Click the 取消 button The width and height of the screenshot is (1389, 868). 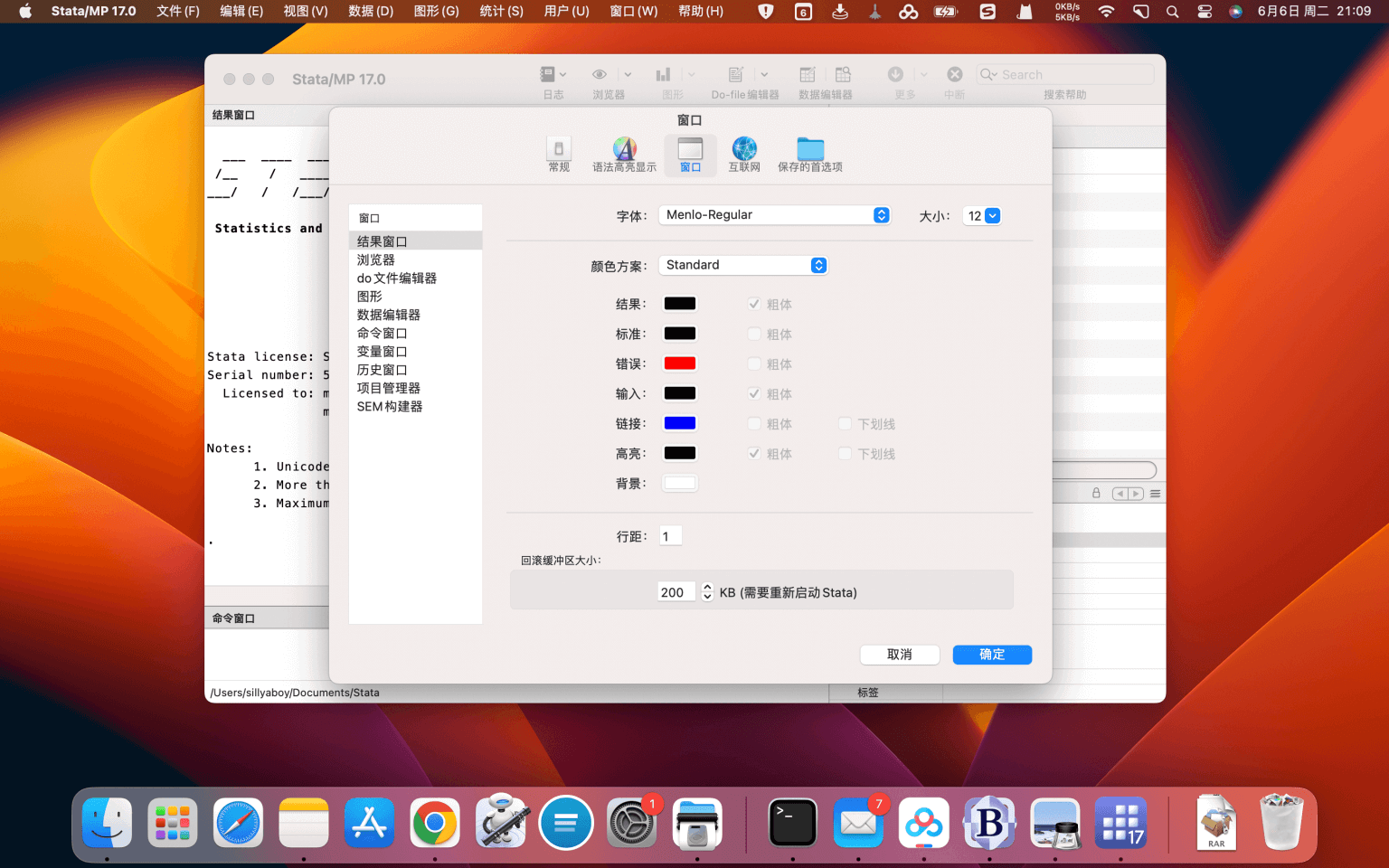click(x=900, y=654)
